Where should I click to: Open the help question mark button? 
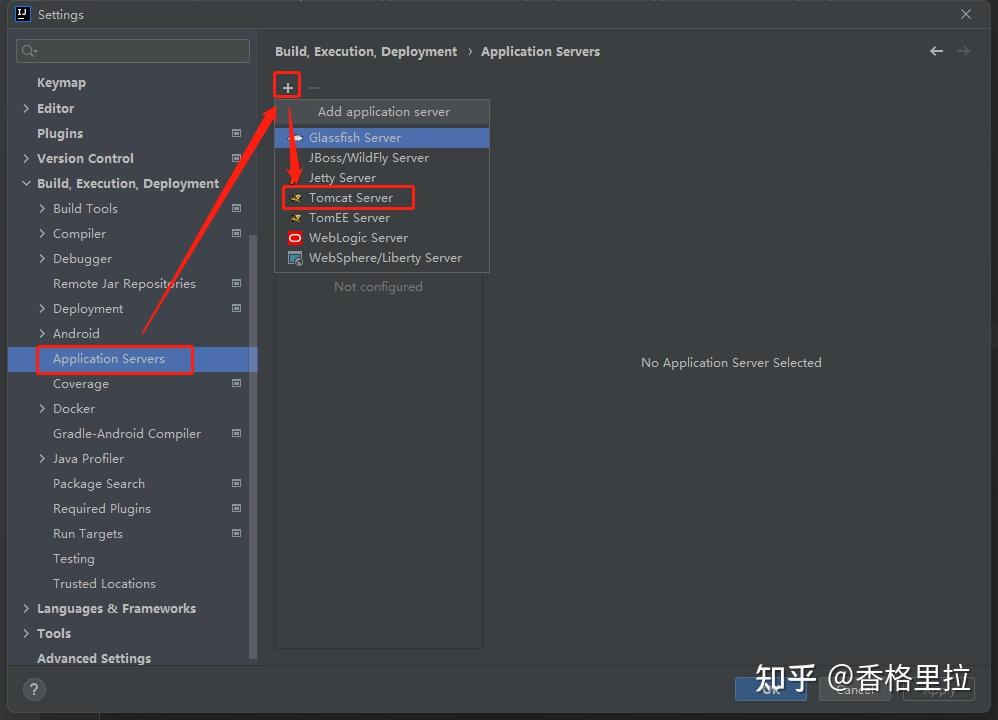(x=34, y=689)
